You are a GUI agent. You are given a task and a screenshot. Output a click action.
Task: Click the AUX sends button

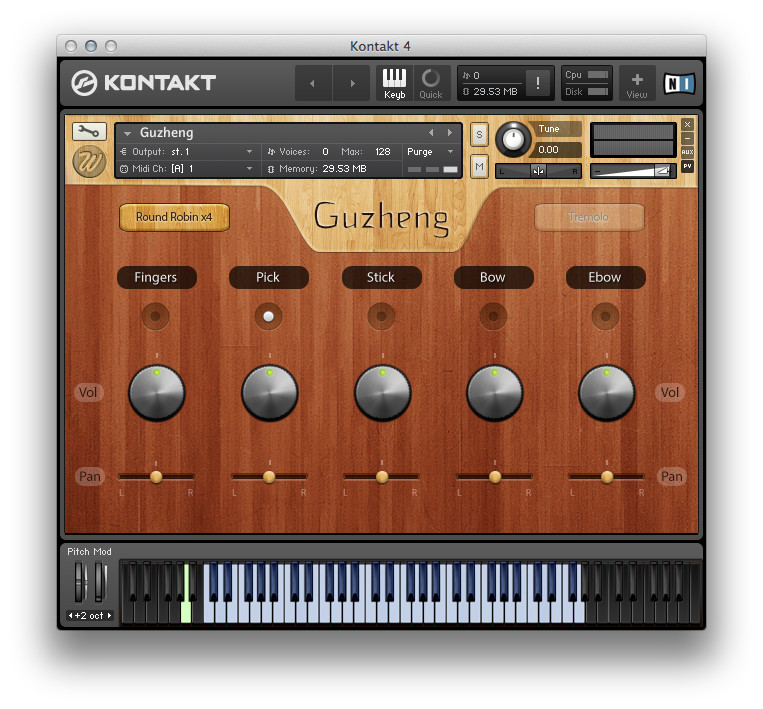(687, 152)
